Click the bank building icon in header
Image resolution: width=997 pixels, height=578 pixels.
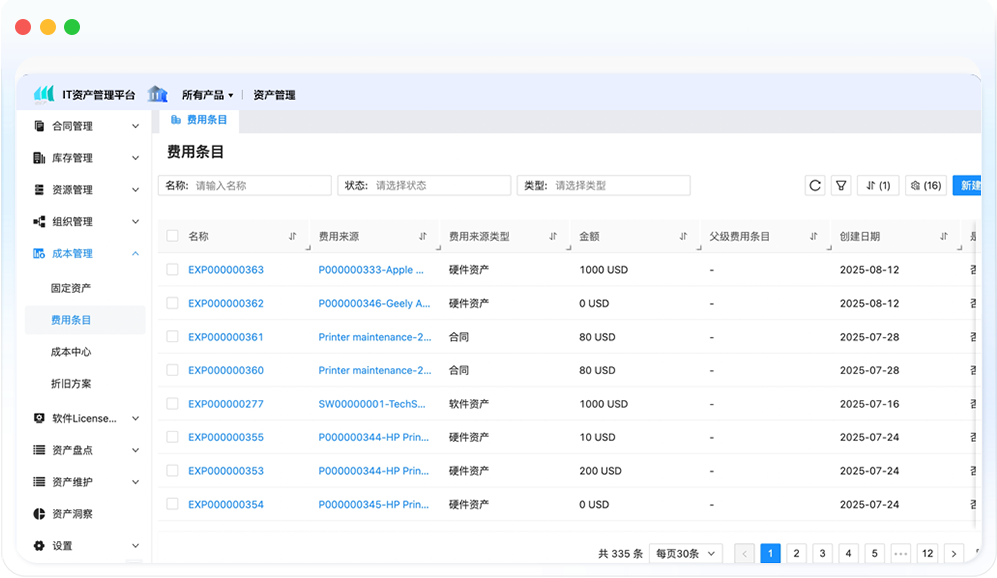point(157,94)
